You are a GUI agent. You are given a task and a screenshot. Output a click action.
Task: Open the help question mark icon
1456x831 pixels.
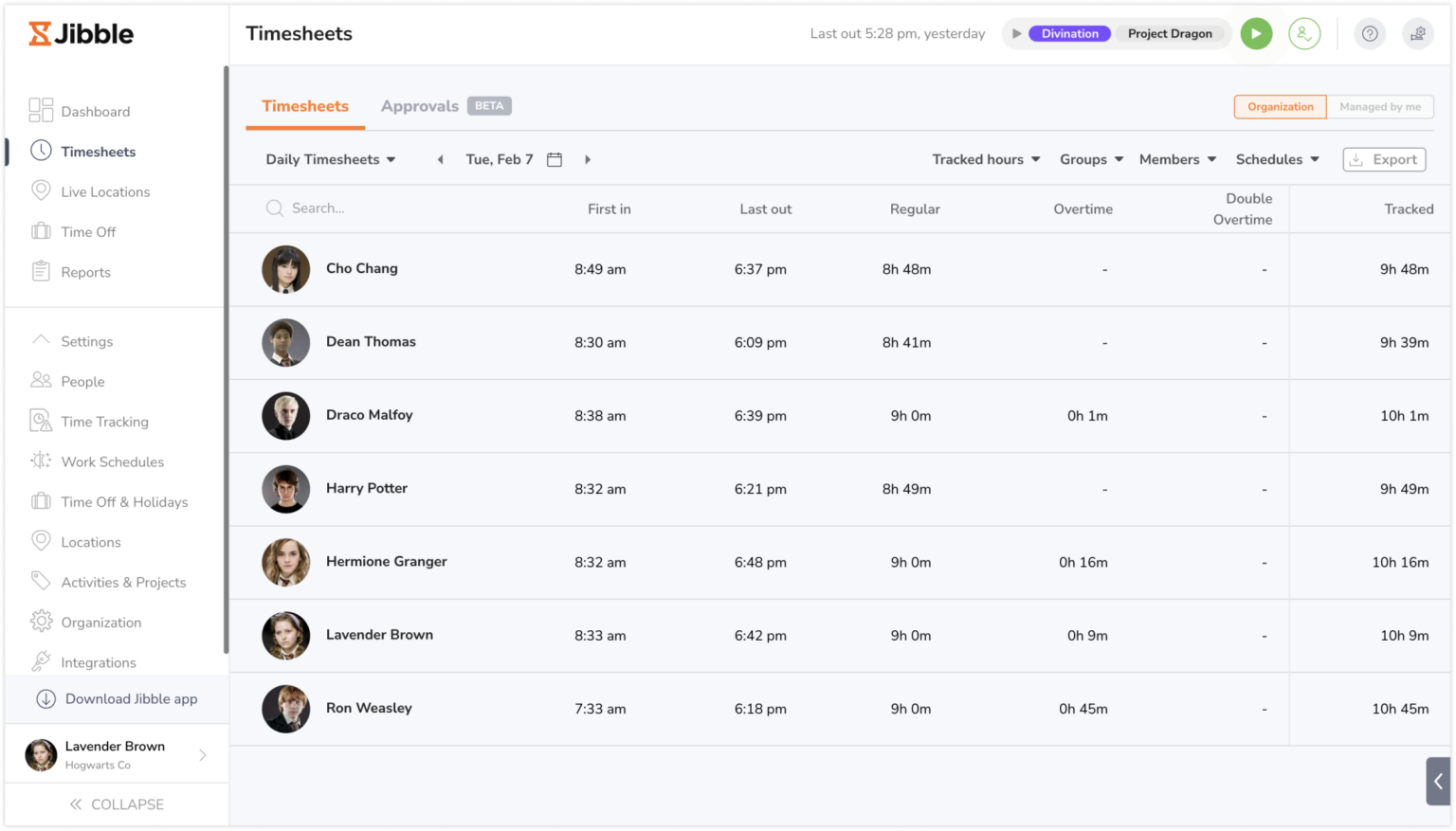[x=1369, y=33]
